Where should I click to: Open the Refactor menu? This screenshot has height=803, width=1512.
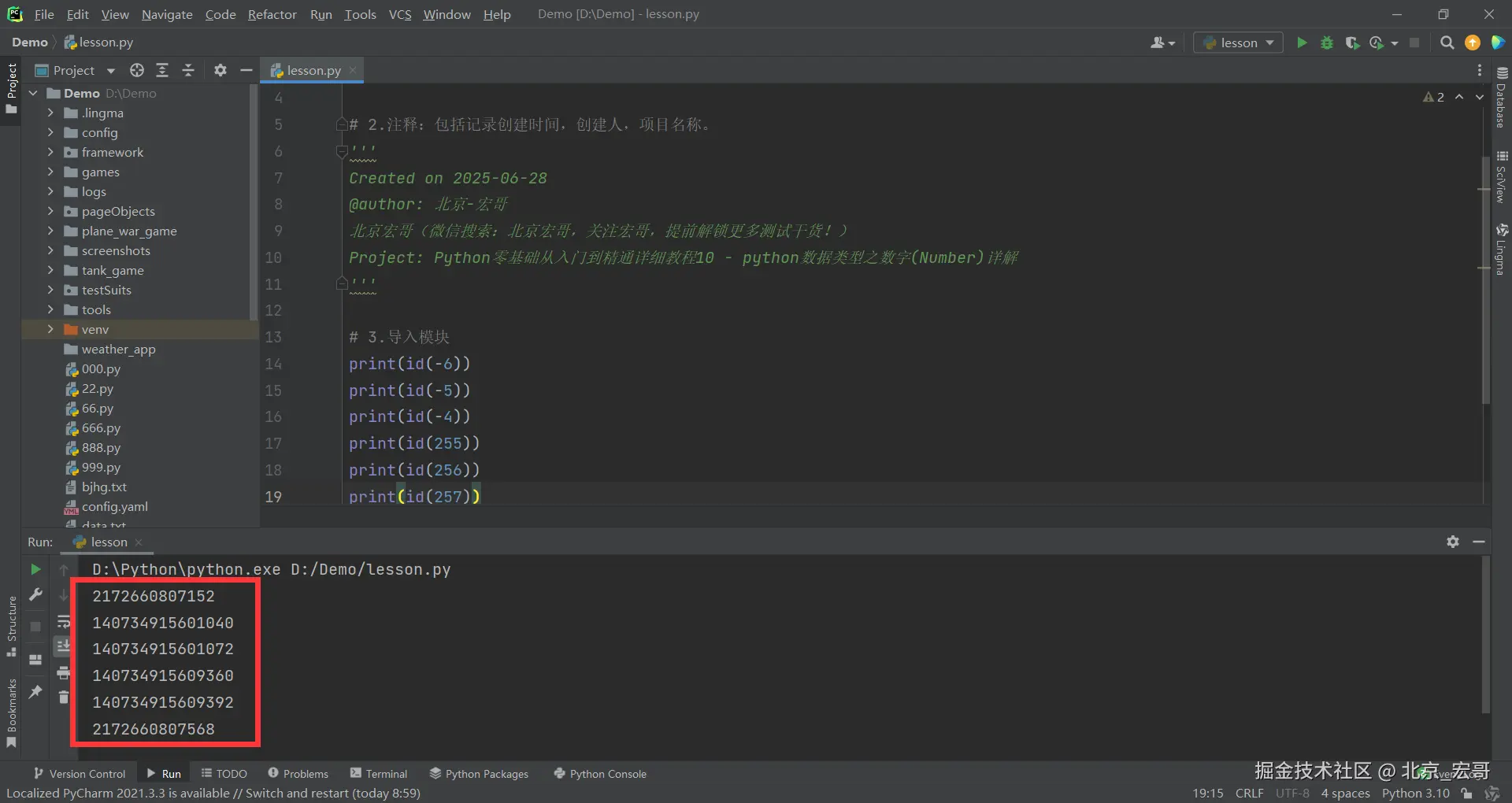click(272, 14)
